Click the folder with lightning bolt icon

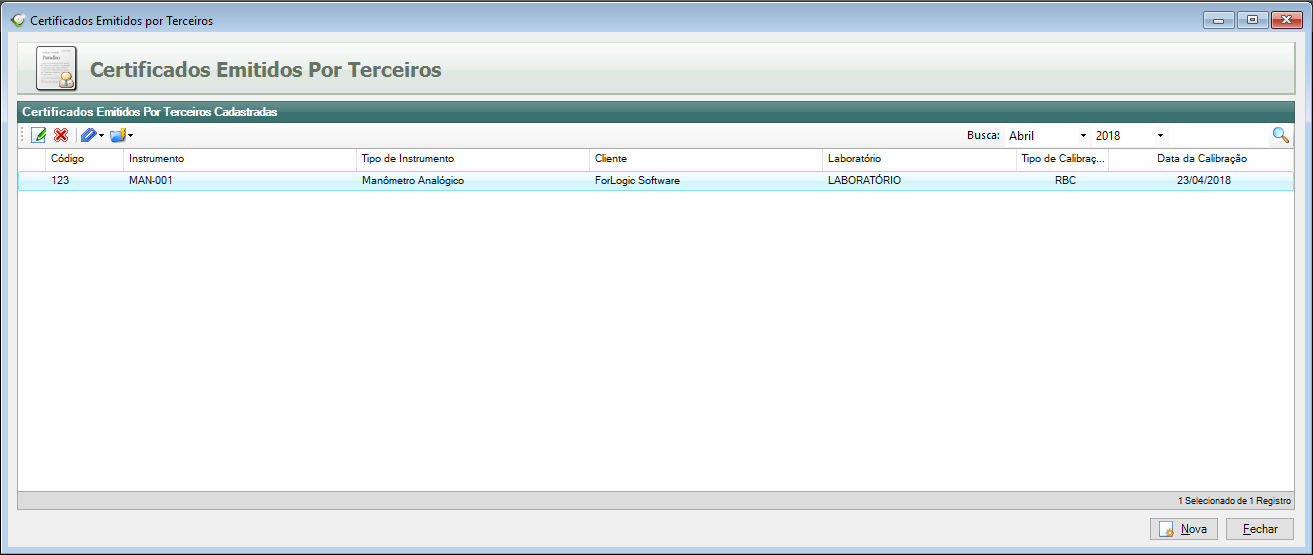point(117,135)
